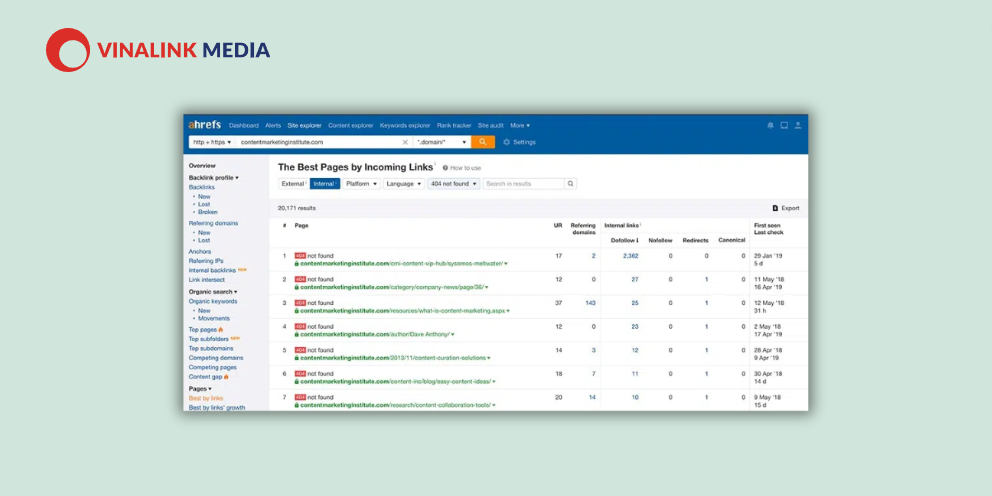Click lock icon of what-is-content-marketing URL

tap(297, 311)
